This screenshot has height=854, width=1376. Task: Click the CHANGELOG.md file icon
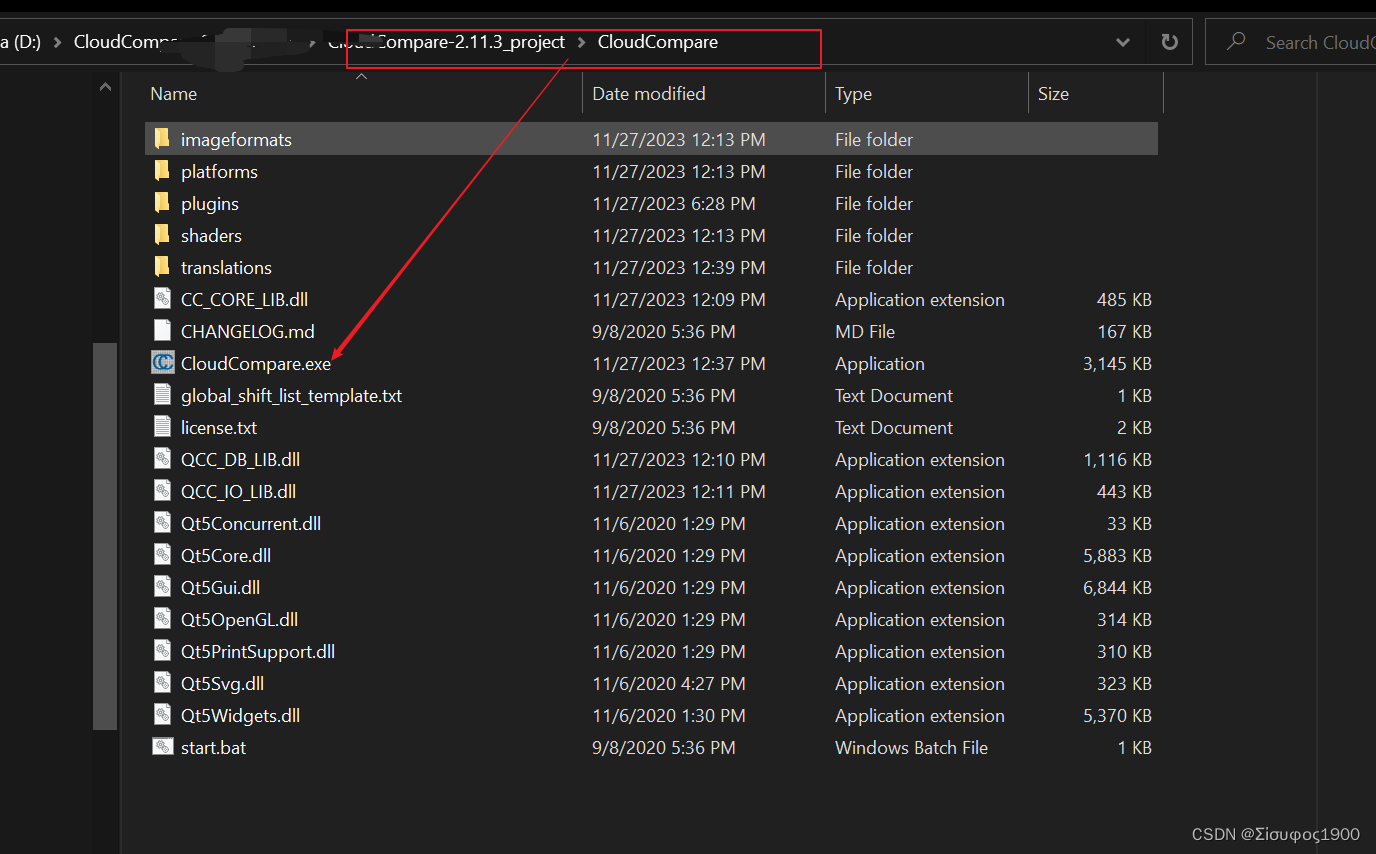[162, 331]
